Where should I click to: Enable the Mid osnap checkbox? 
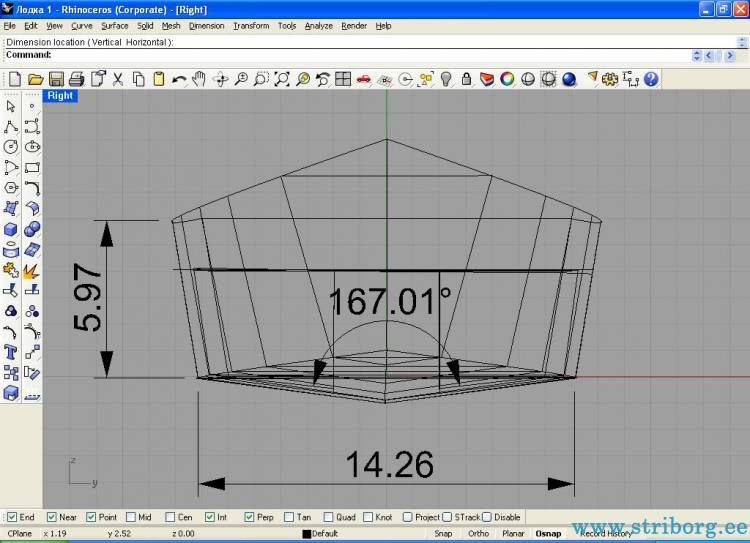131,517
